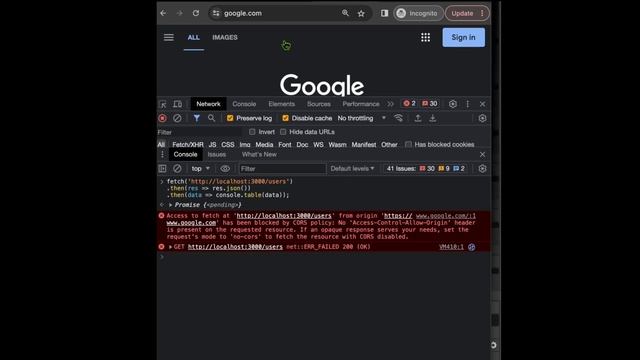Expand more DevTools tabs chevron

point(391,104)
